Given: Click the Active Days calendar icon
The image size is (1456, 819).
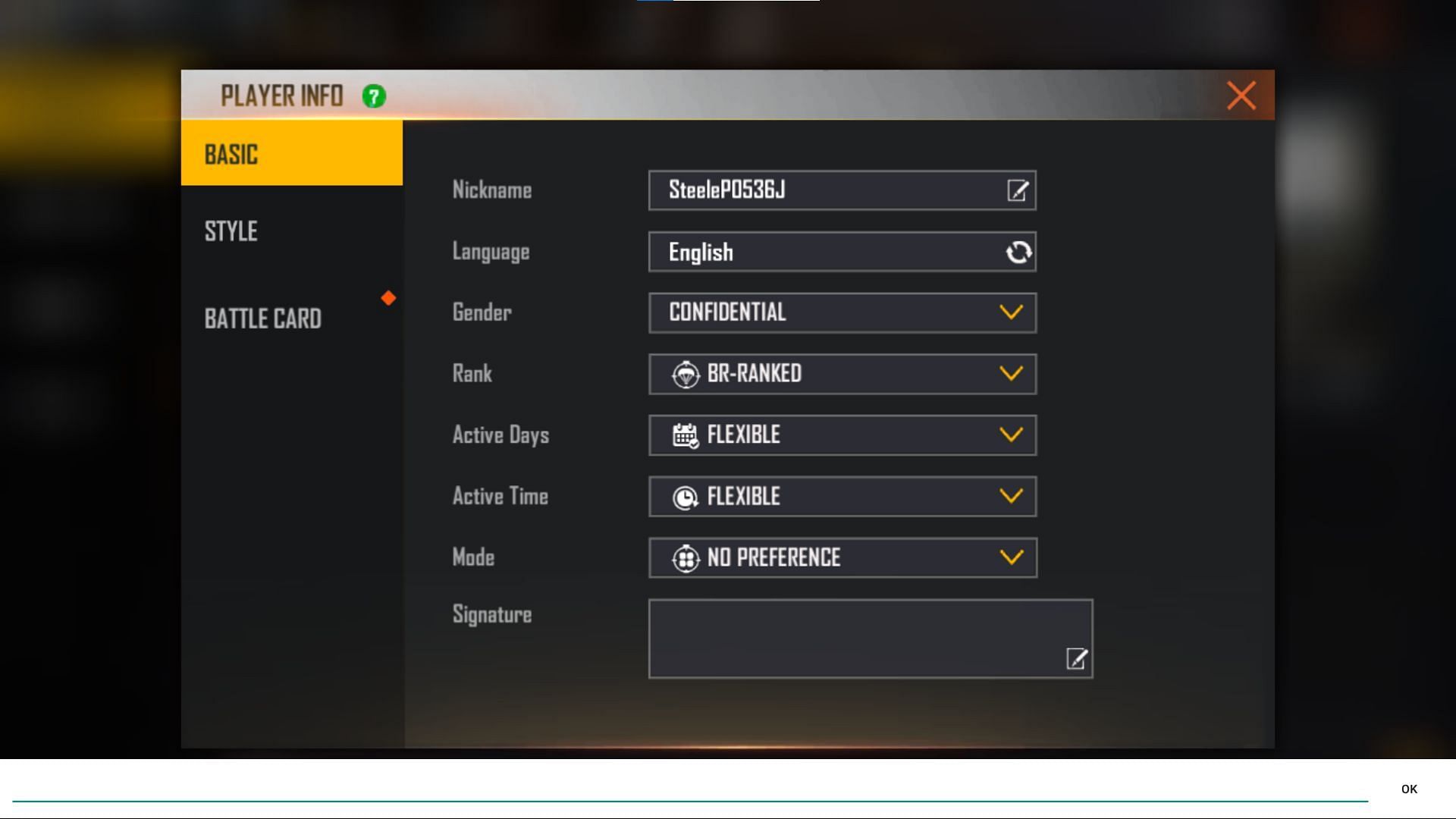Looking at the screenshot, I should 685,435.
